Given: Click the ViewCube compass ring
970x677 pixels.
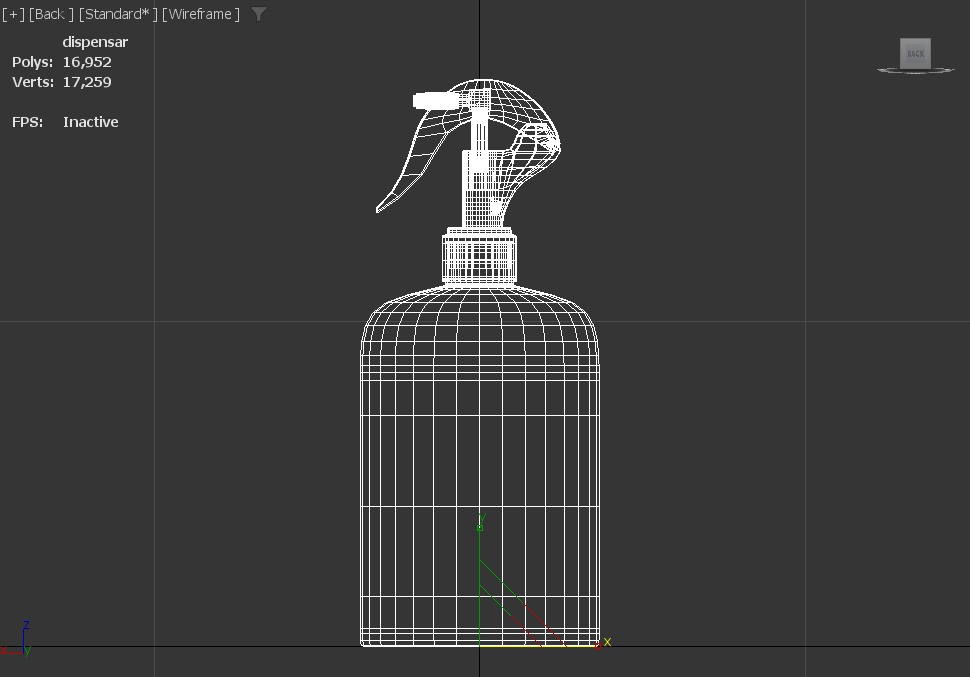Looking at the screenshot, I should tap(916, 71).
